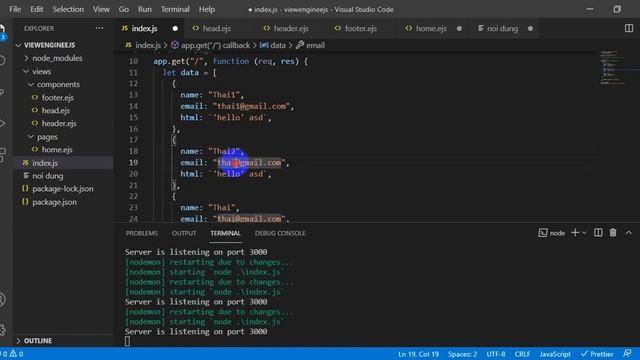Change language mode via JavaScript status item

pos(555,354)
